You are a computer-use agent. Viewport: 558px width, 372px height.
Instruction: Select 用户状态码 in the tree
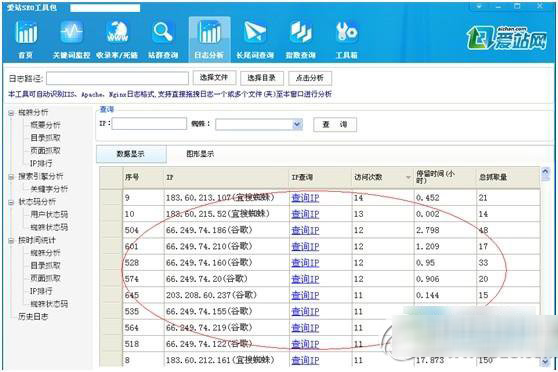(49, 214)
